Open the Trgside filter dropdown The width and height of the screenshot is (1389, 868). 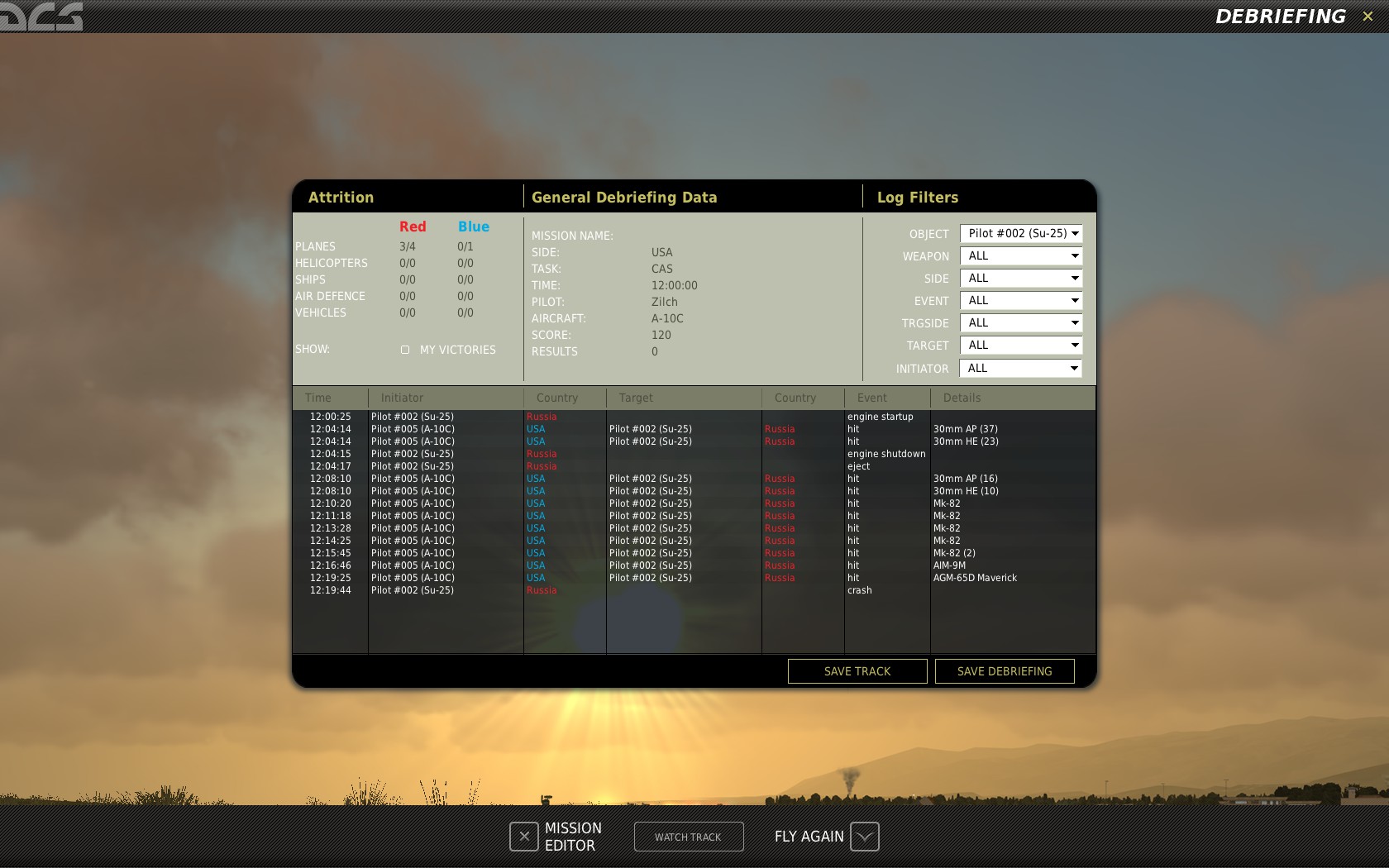pos(1021,323)
